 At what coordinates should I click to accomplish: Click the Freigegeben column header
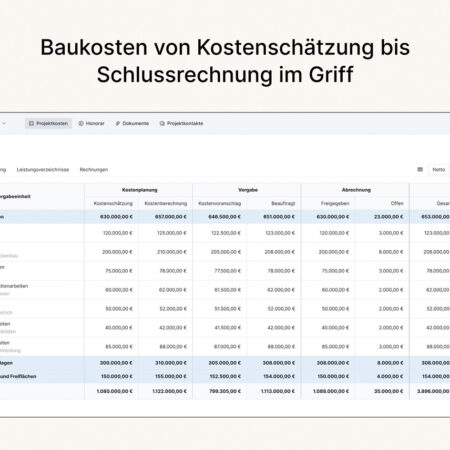335,203
